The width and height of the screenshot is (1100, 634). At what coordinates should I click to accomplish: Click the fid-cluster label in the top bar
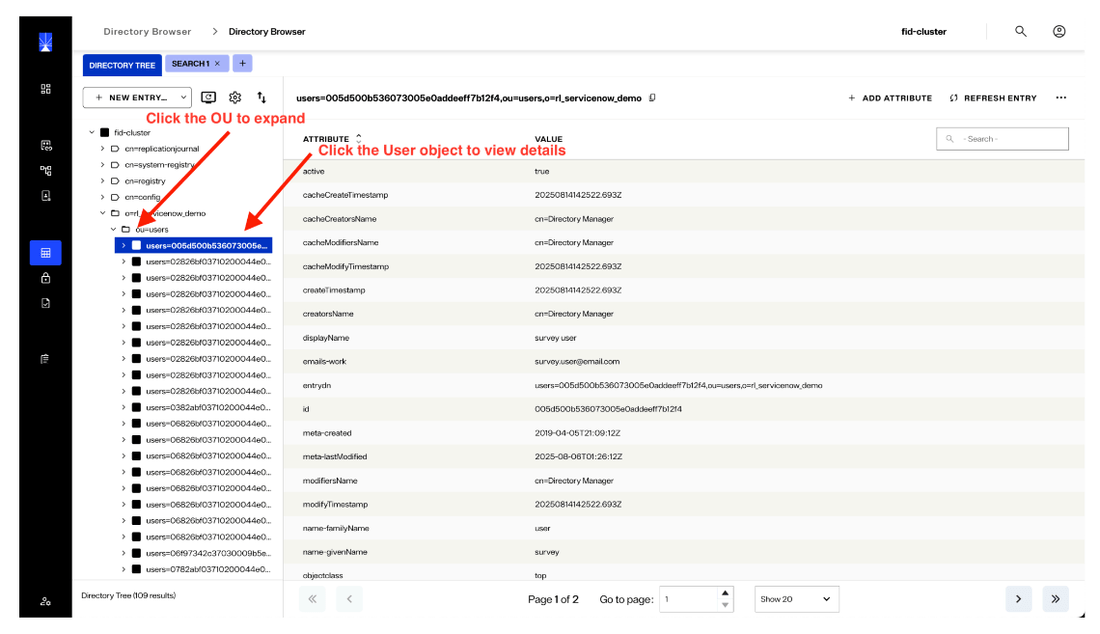coord(924,32)
